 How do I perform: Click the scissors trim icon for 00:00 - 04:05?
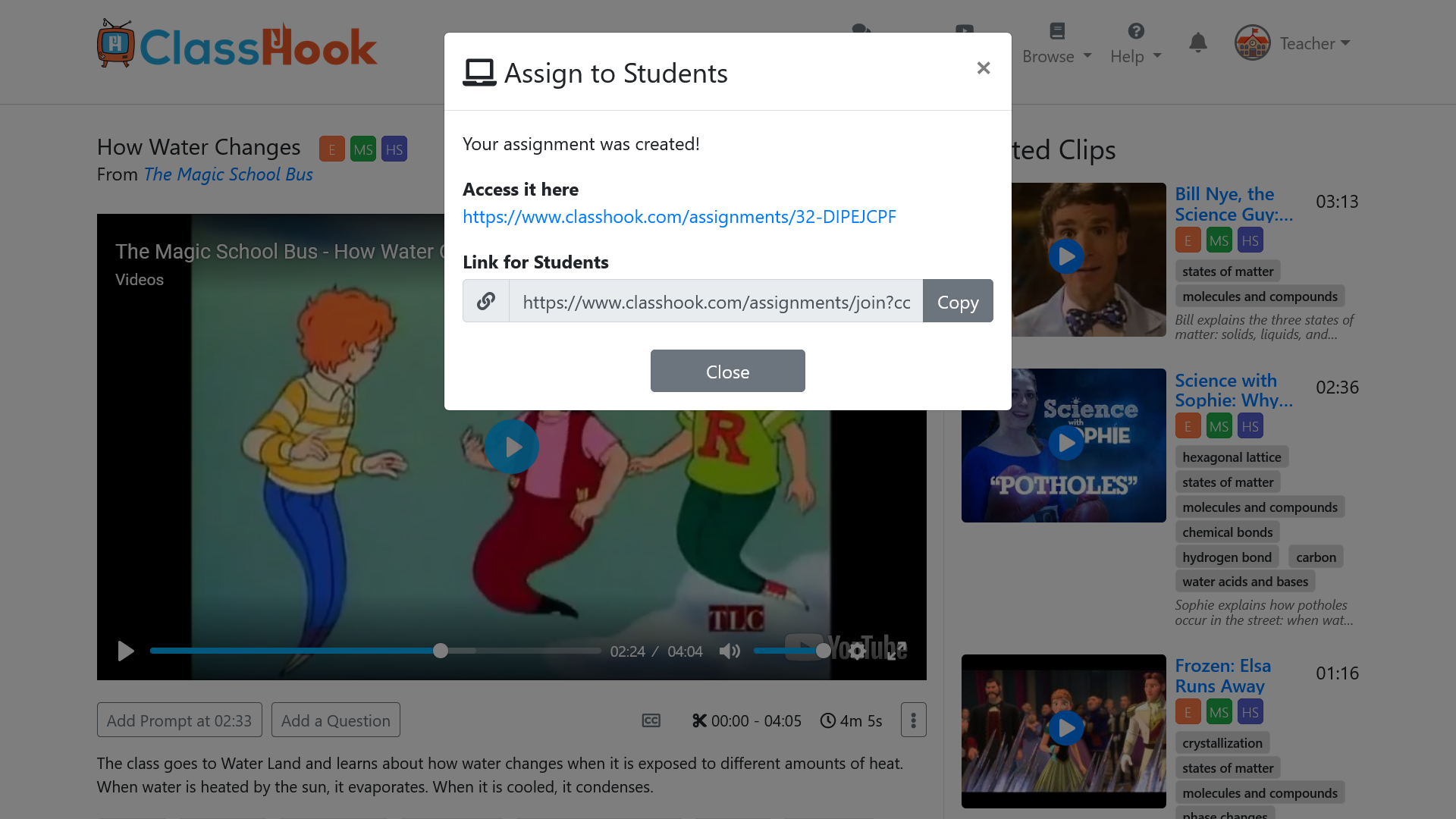tap(699, 720)
